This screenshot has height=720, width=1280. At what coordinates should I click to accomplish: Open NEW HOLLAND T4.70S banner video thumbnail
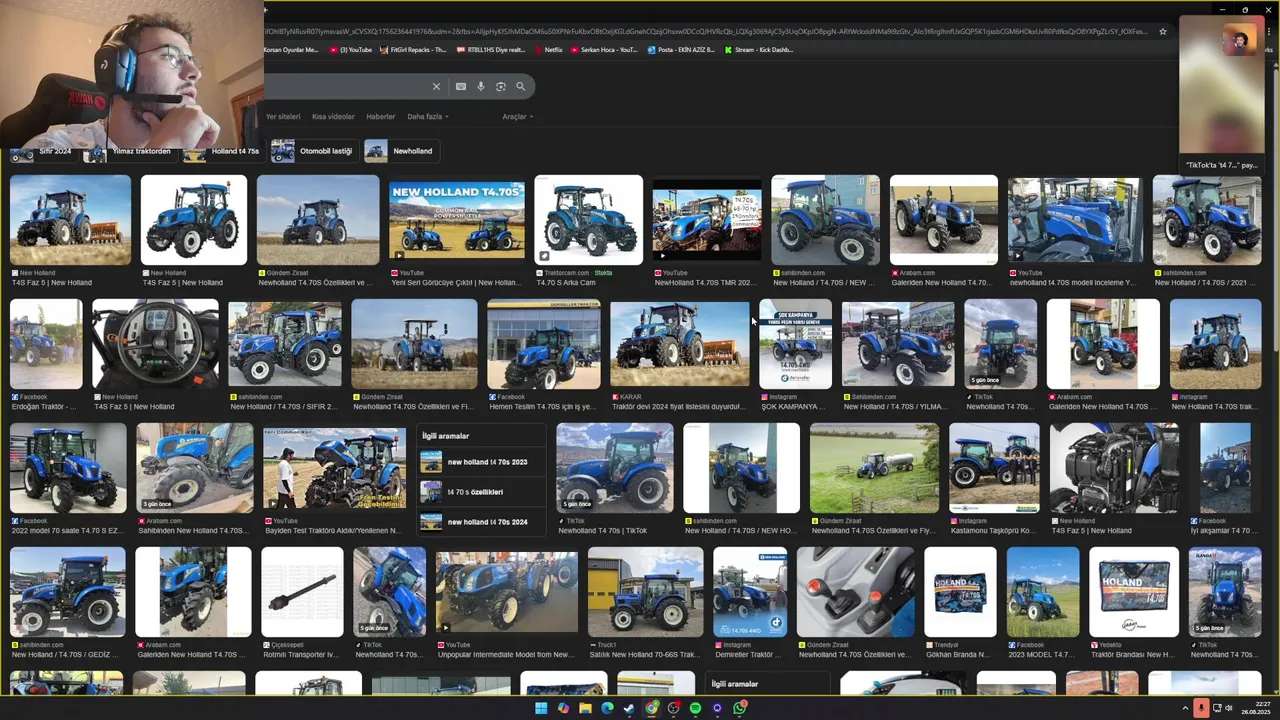coord(456,220)
